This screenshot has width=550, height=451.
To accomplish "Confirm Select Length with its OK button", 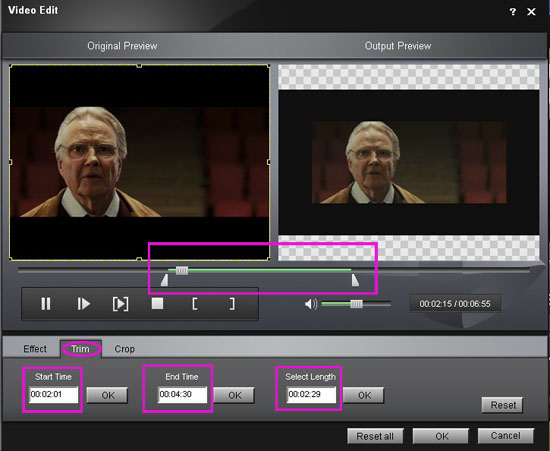I will pyautogui.click(x=364, y=396).
